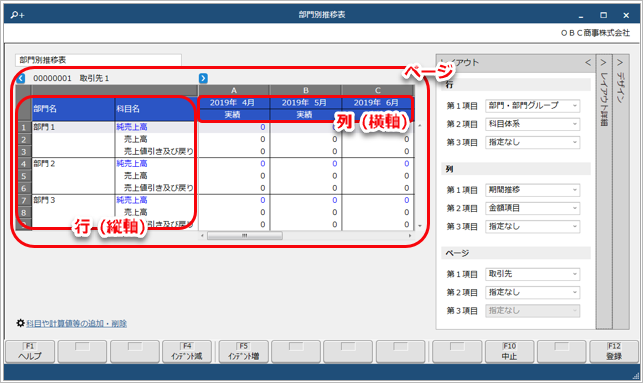The height and width of the screenshot is (383, 643).
Task: Click the F1 ヘルプ button
Action: (30, 351)
